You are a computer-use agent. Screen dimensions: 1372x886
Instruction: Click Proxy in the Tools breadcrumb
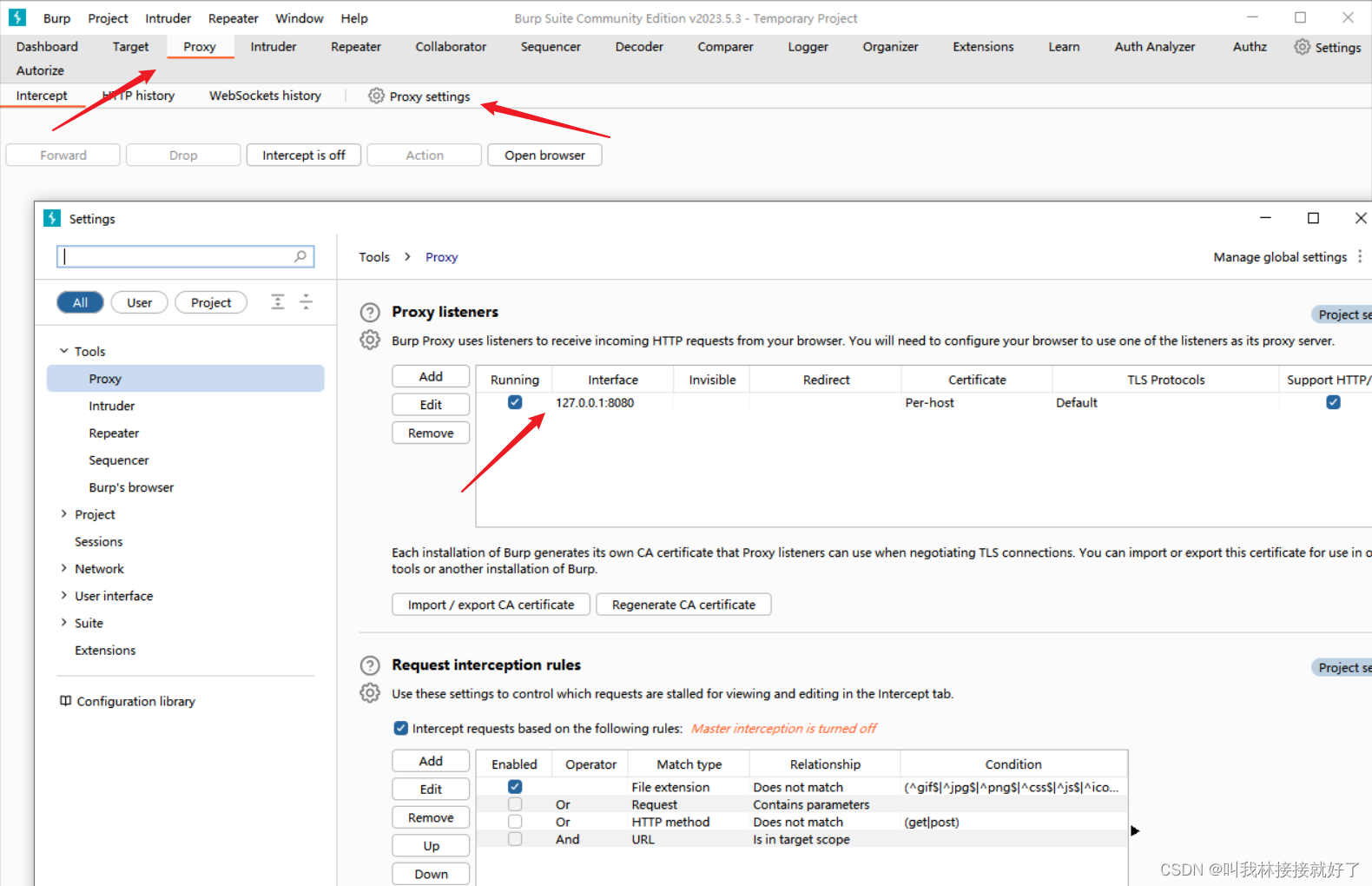point(441,257)
